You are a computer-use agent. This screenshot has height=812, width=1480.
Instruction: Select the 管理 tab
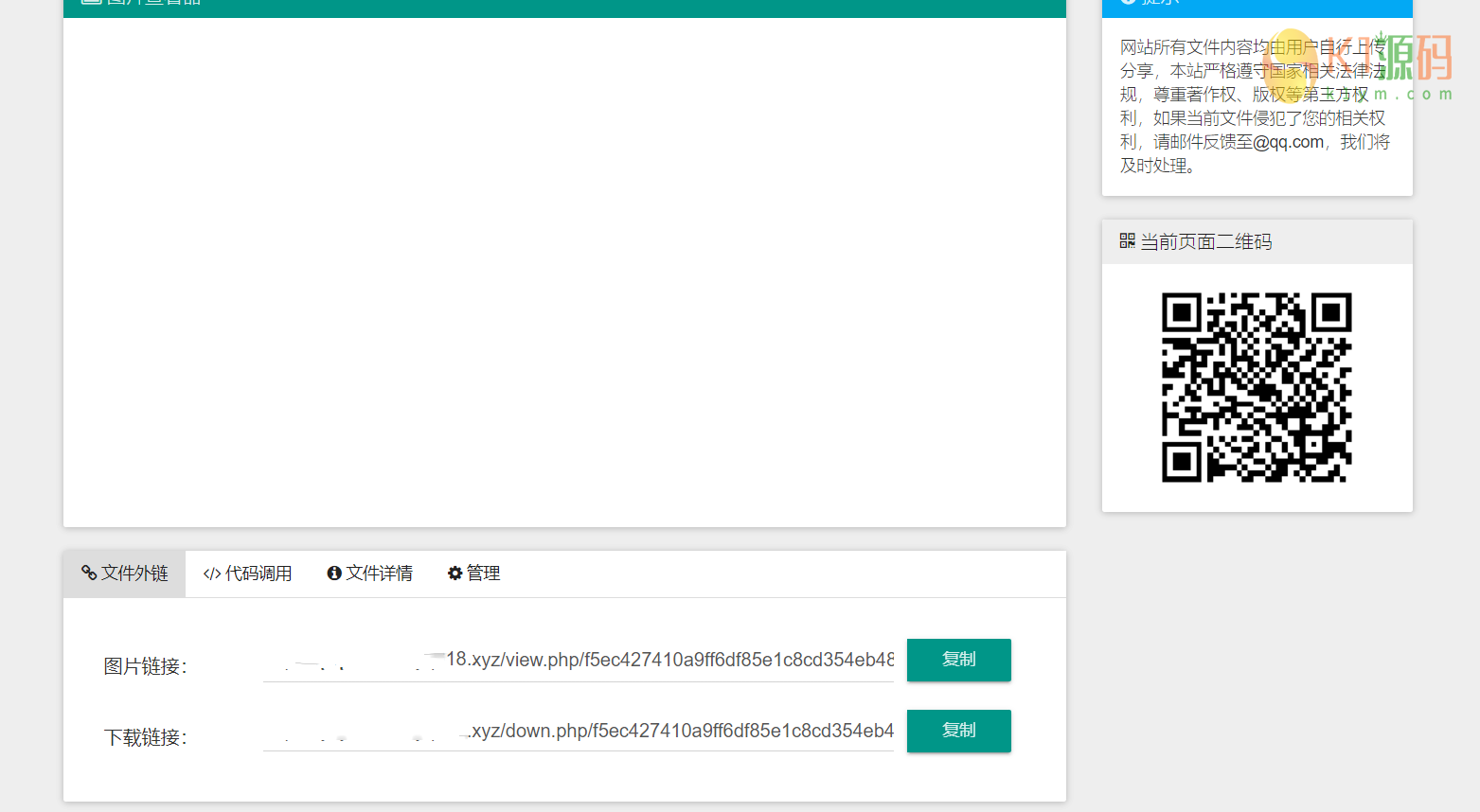pyautogui.click(x=473, y=574)
